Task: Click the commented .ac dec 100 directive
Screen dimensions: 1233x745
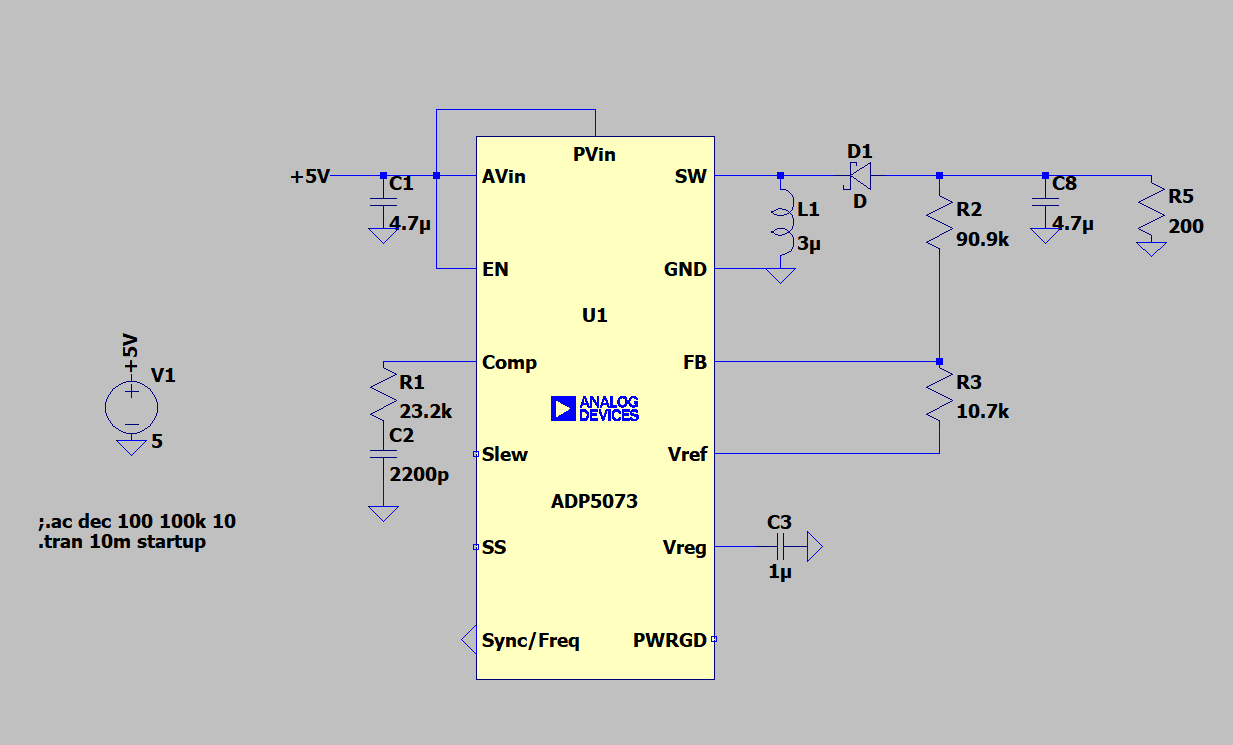Action: coord(137,522)
